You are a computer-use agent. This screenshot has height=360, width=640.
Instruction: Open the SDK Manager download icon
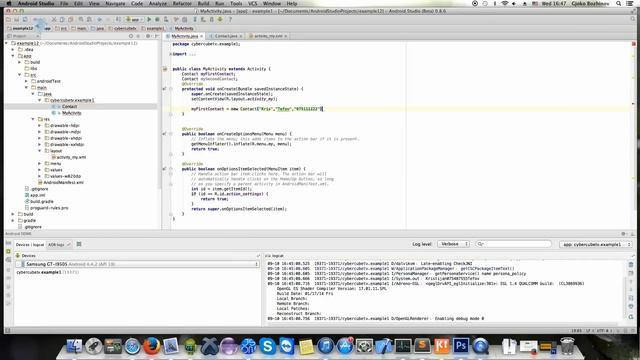coord(220,19)
